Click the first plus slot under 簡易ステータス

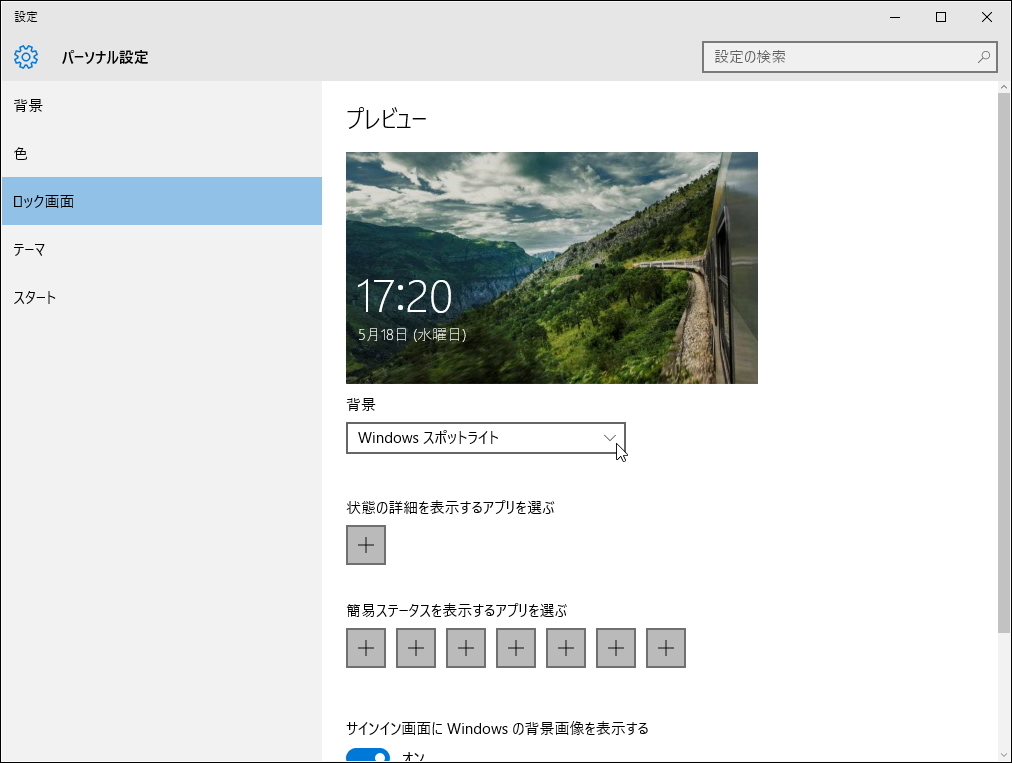pyautogui.click(x=365, y=648)
